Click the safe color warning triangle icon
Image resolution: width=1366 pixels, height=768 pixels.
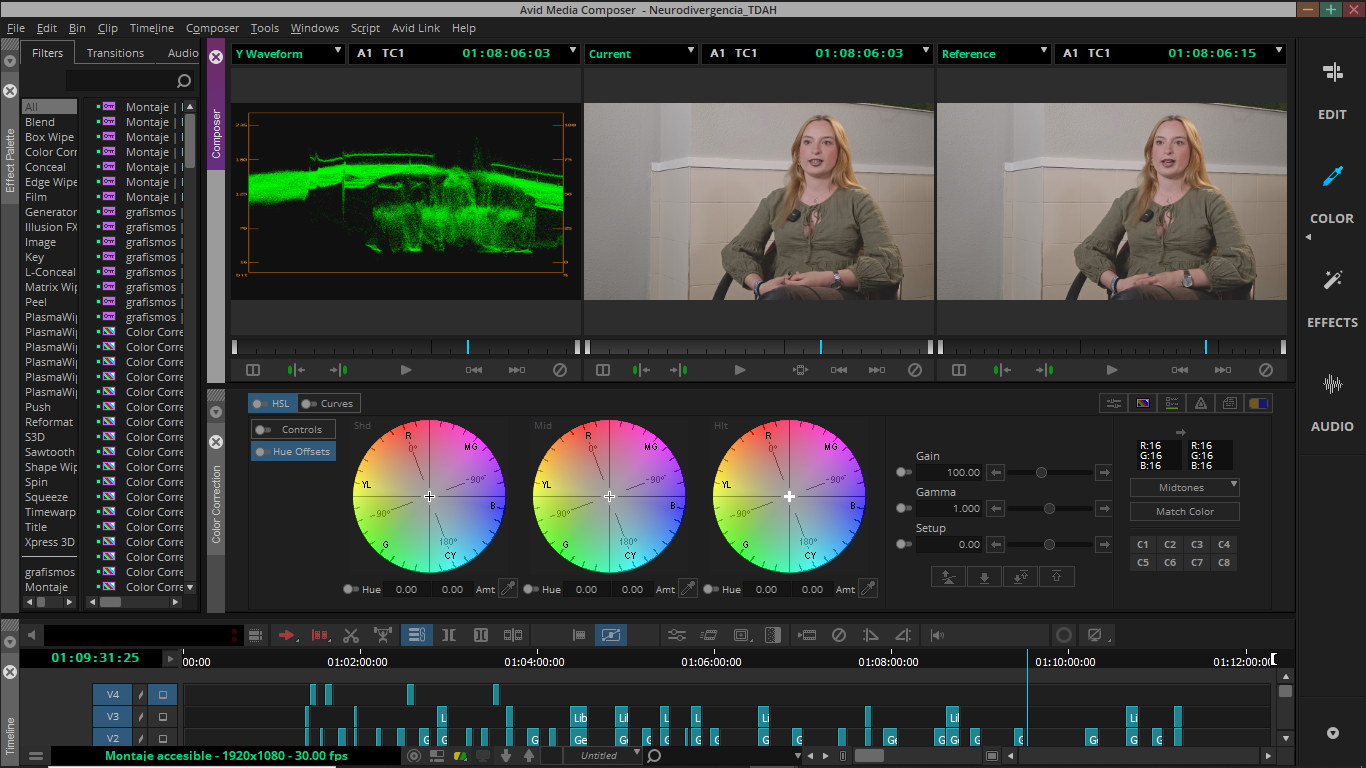1201,403
